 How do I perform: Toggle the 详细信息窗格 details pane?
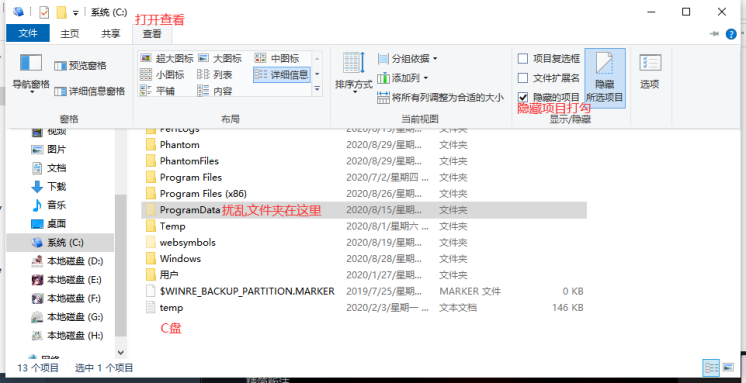point(89,91)
